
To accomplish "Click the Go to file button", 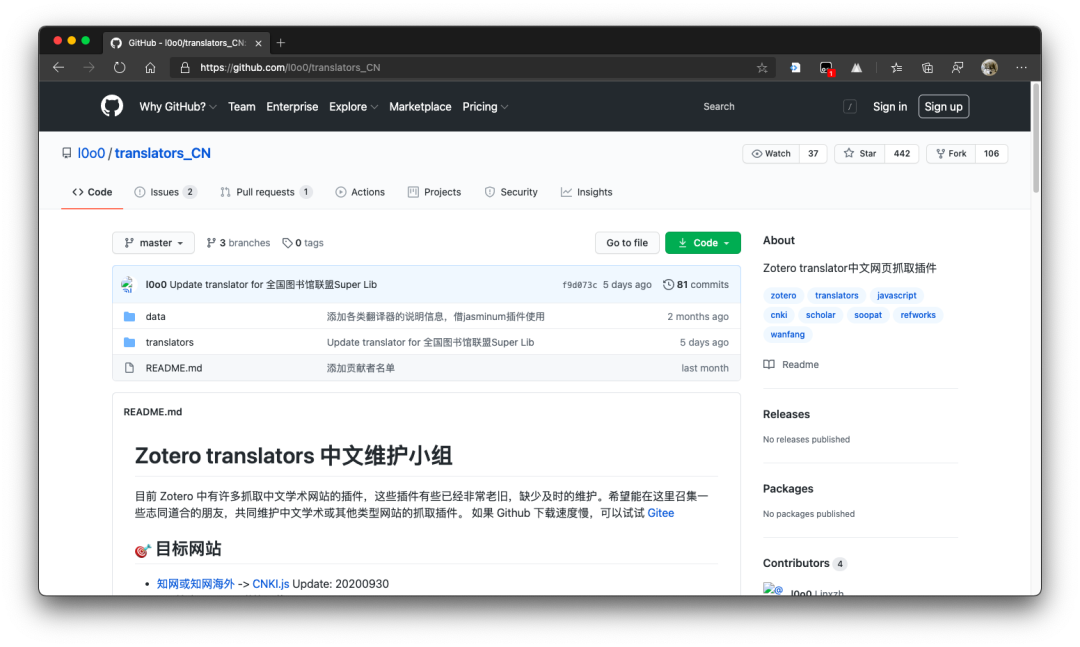I will [627, 243].
